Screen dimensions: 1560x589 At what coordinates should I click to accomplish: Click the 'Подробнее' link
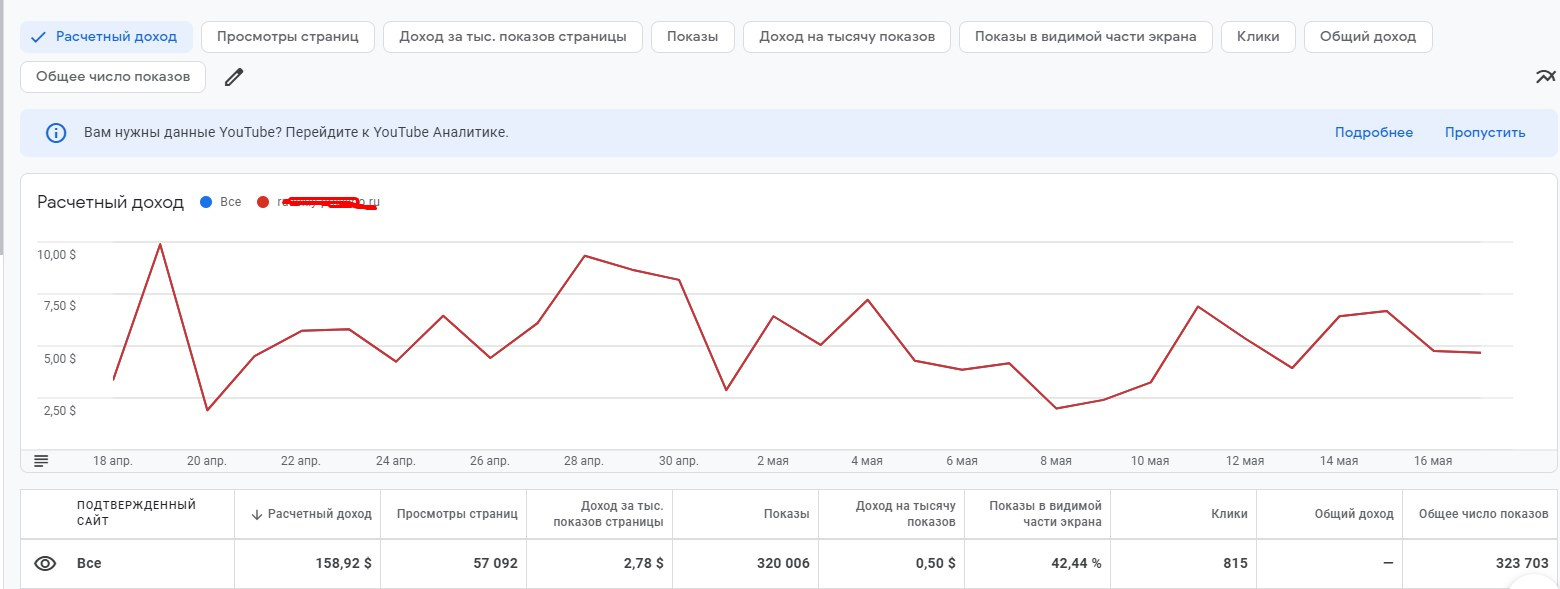1373,133
